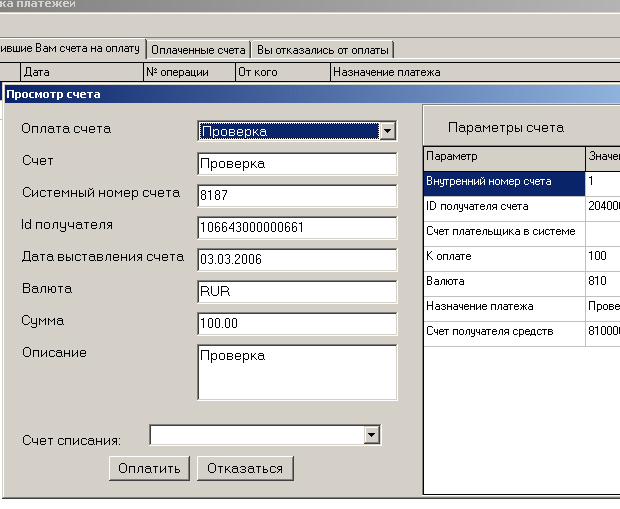
Task: Select the К оплате parameter row
Action: pos(502,257)
